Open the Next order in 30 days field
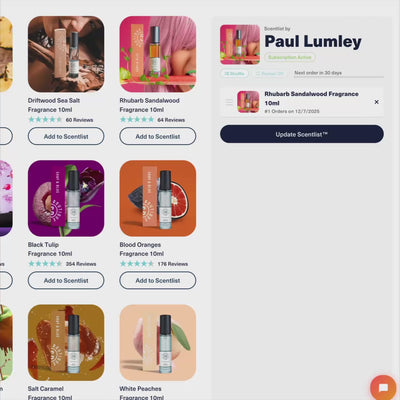Viewport: 400px width, 400px height. click(x=338, y=73)
